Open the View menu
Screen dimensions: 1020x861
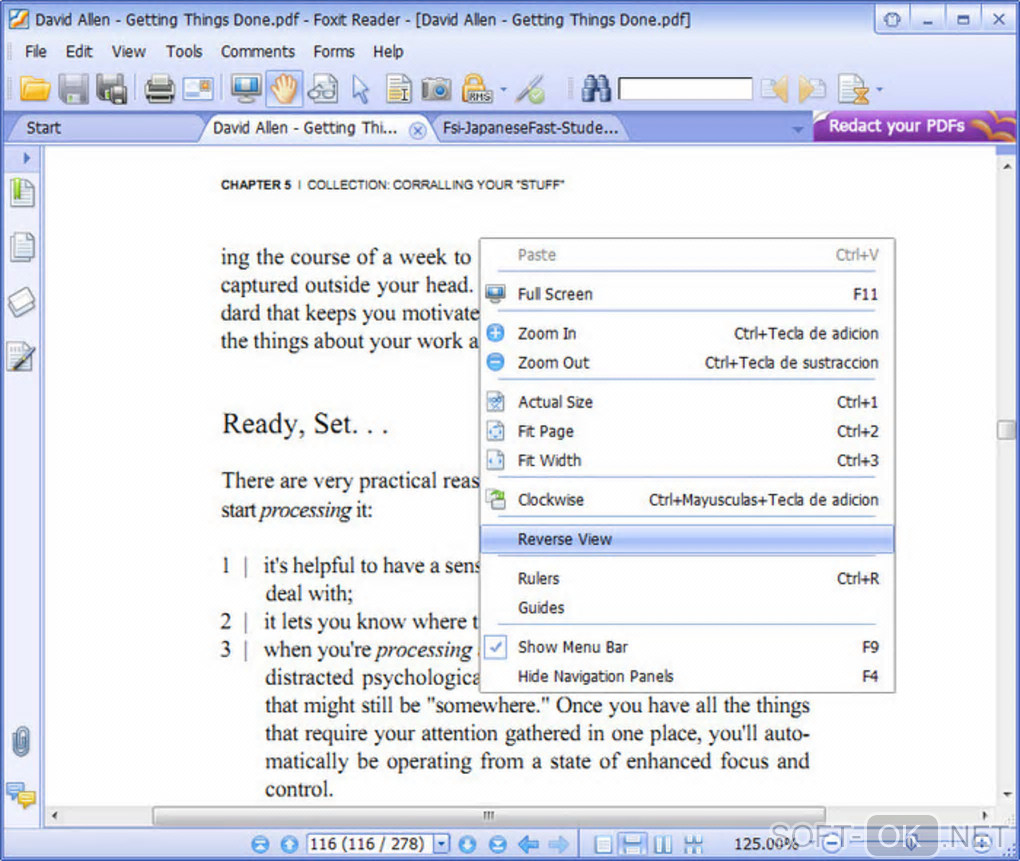click(x=128, y=51)
